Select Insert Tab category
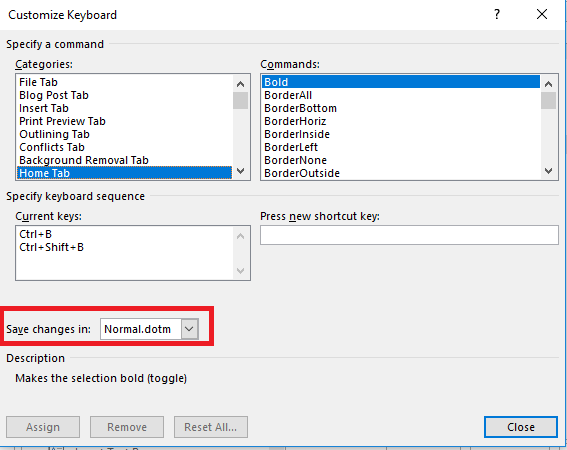 point(44,108)
